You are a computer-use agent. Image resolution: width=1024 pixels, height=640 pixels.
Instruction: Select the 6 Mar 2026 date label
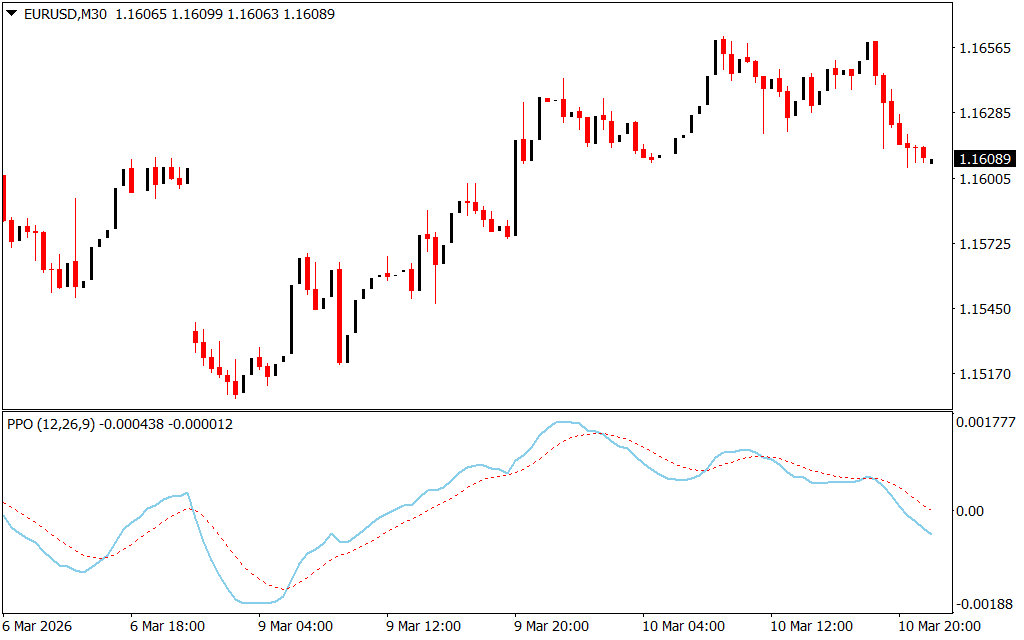point(40,627)
